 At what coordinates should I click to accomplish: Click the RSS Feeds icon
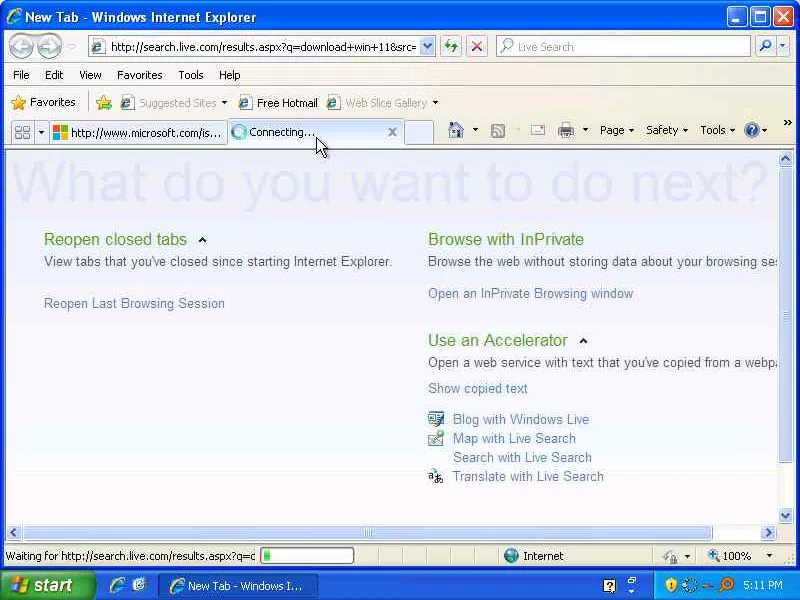pyautogui.click(x=497, y=131)
